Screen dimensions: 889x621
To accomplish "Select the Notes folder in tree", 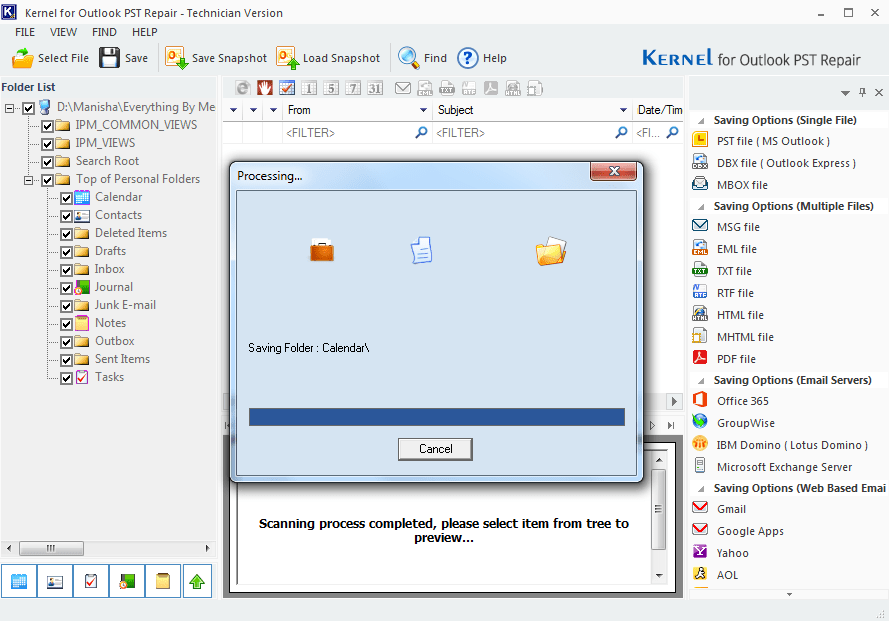I will click(111, 323).
